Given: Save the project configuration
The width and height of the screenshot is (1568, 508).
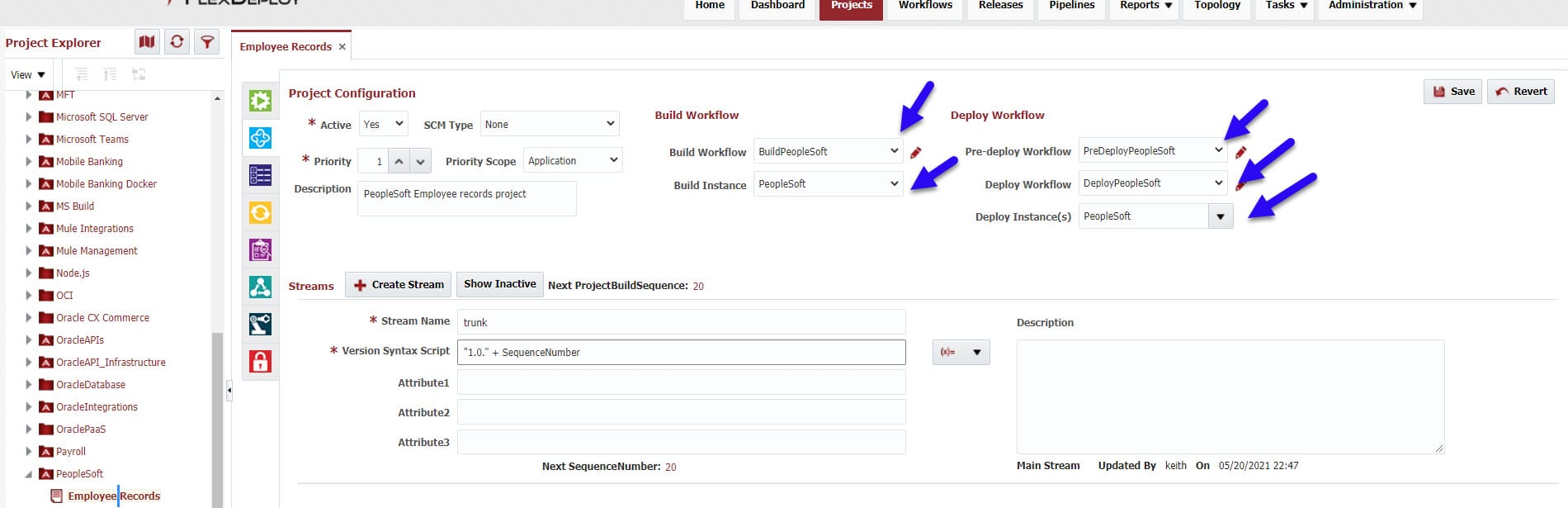Looking at the screenshot, I should 1452,92.
